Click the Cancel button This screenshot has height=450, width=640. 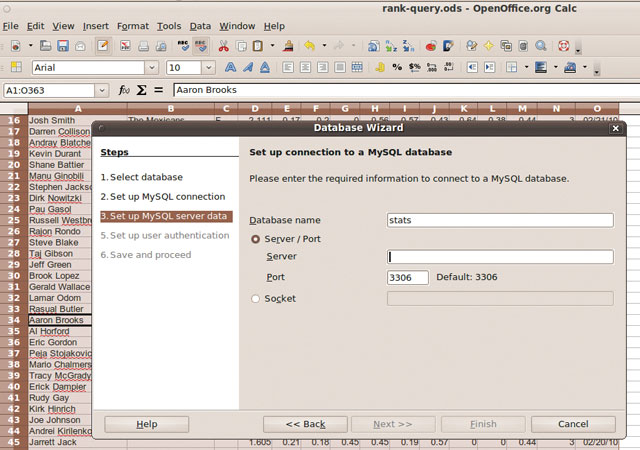pyautogui.click(x=573, y=424)
